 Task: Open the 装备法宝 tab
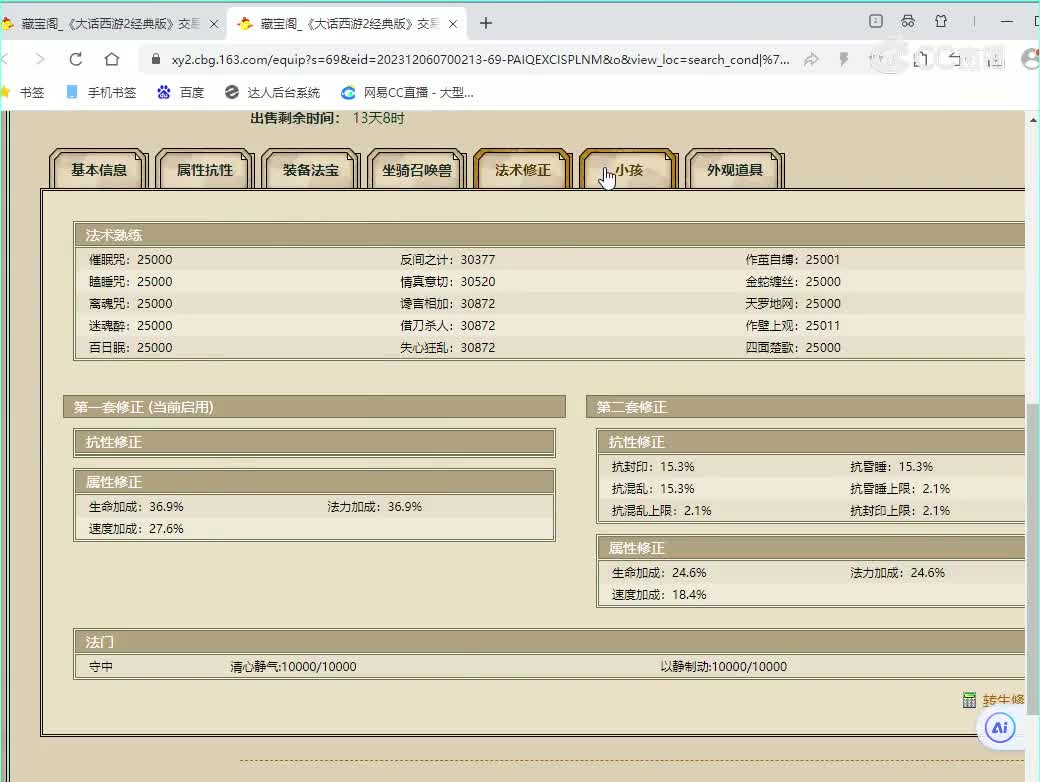coord(310,170)
